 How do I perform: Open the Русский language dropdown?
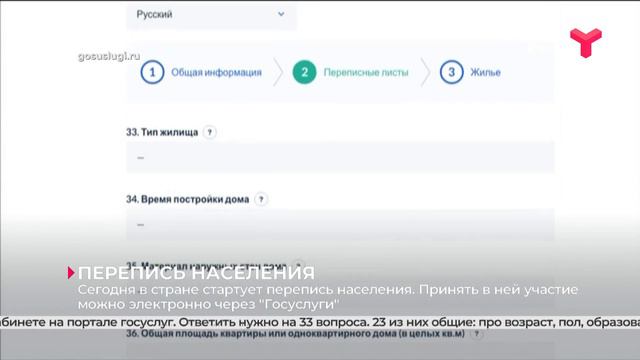pos(211,15)
